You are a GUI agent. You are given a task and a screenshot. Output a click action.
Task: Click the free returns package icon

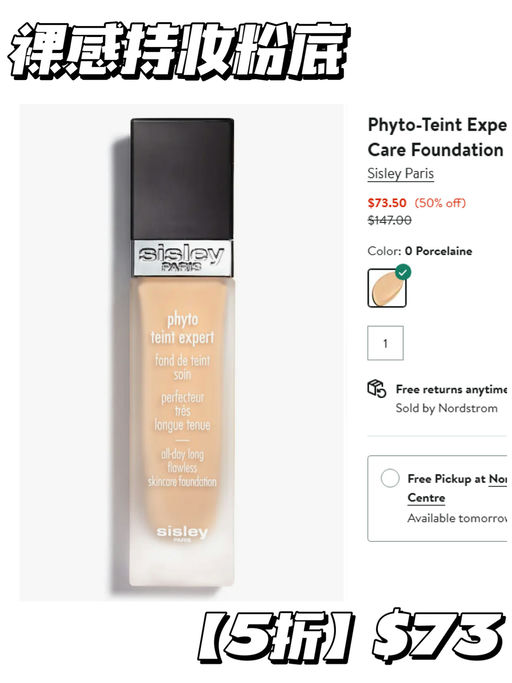tap(376, 388)
